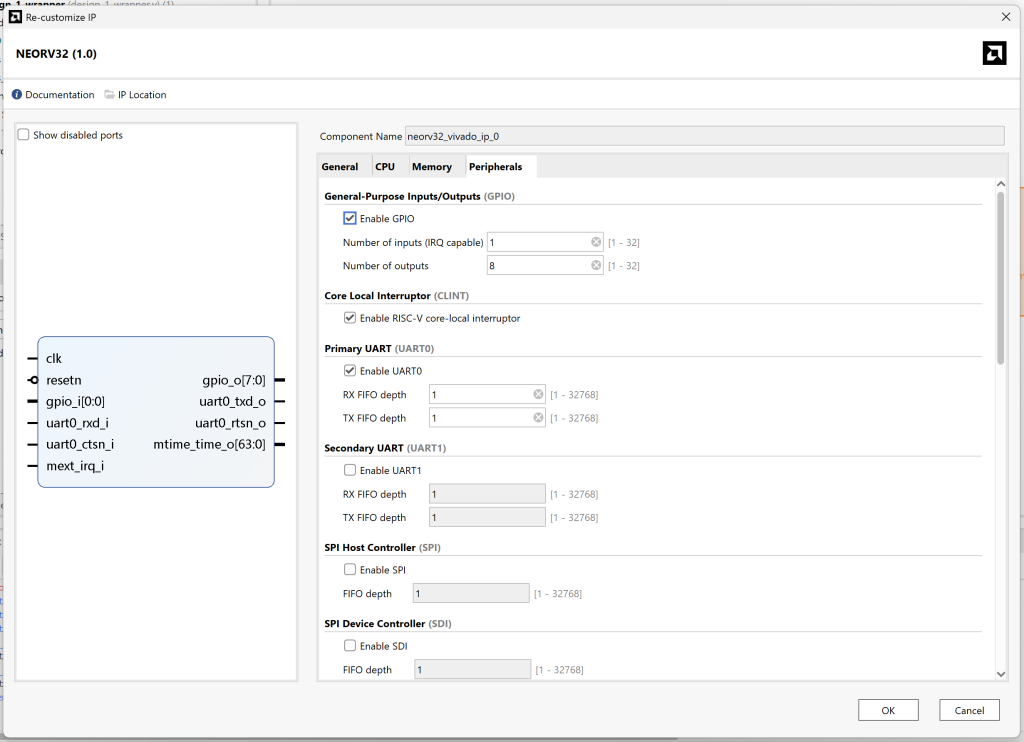
Task: Toggle Show disabled ports checkbox
Action: pos(24,135)
